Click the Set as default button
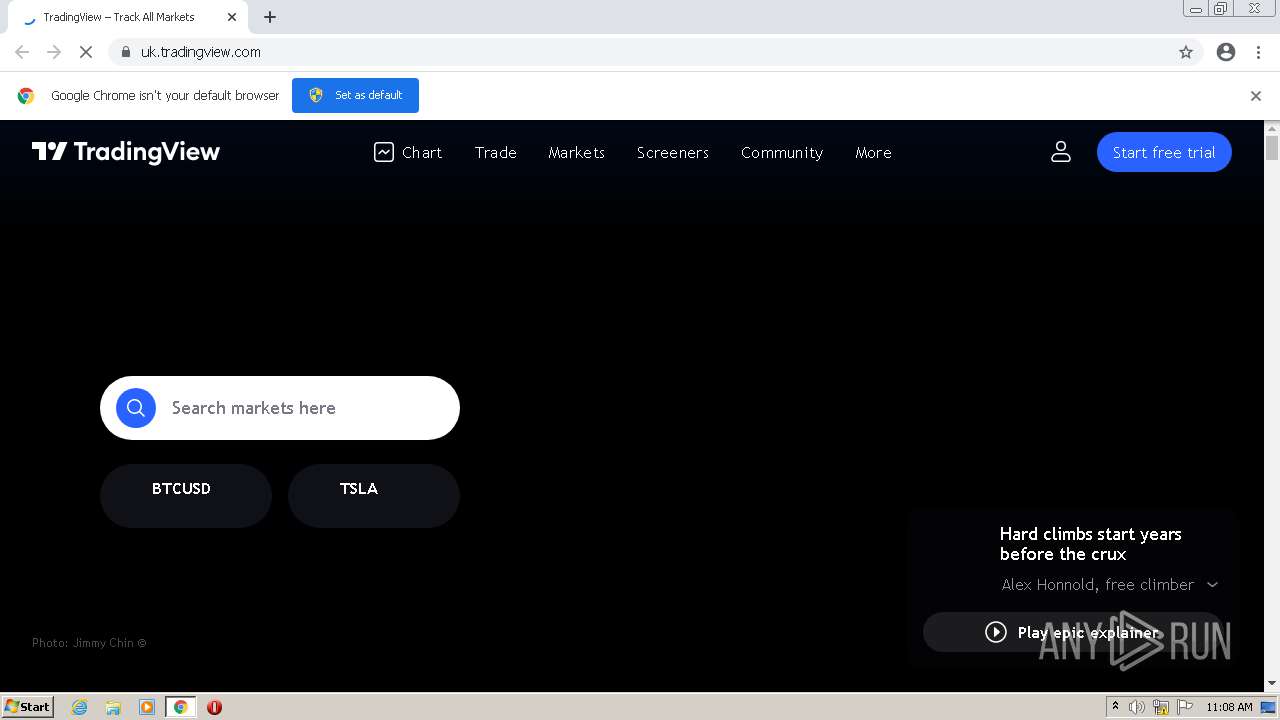1280x720 pixels. pos(355,95)
